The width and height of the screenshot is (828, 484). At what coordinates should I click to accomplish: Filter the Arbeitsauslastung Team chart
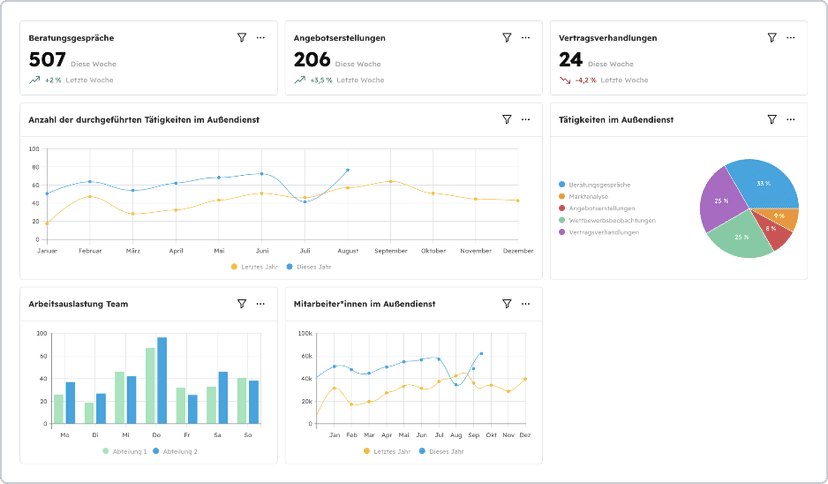pyautogui.click(x=242, y=303)
